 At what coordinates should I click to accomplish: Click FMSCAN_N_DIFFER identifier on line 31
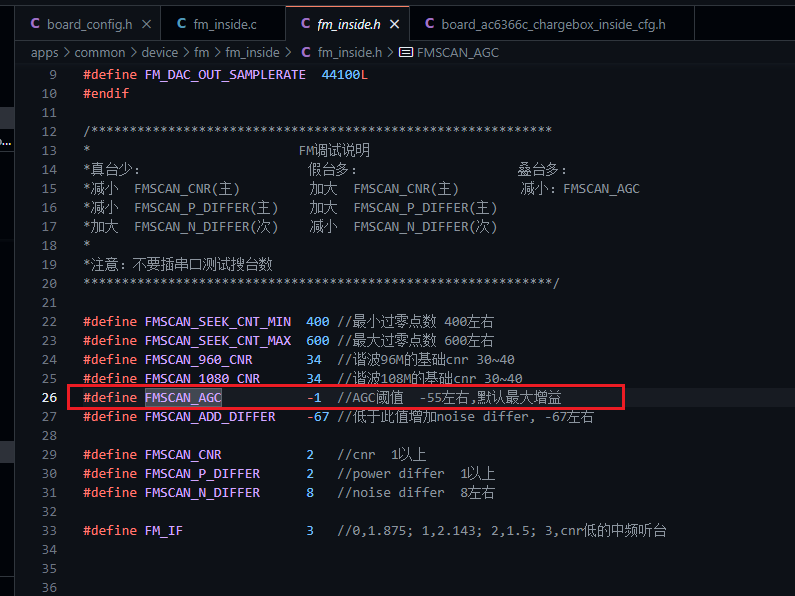(x=202, y=493)
